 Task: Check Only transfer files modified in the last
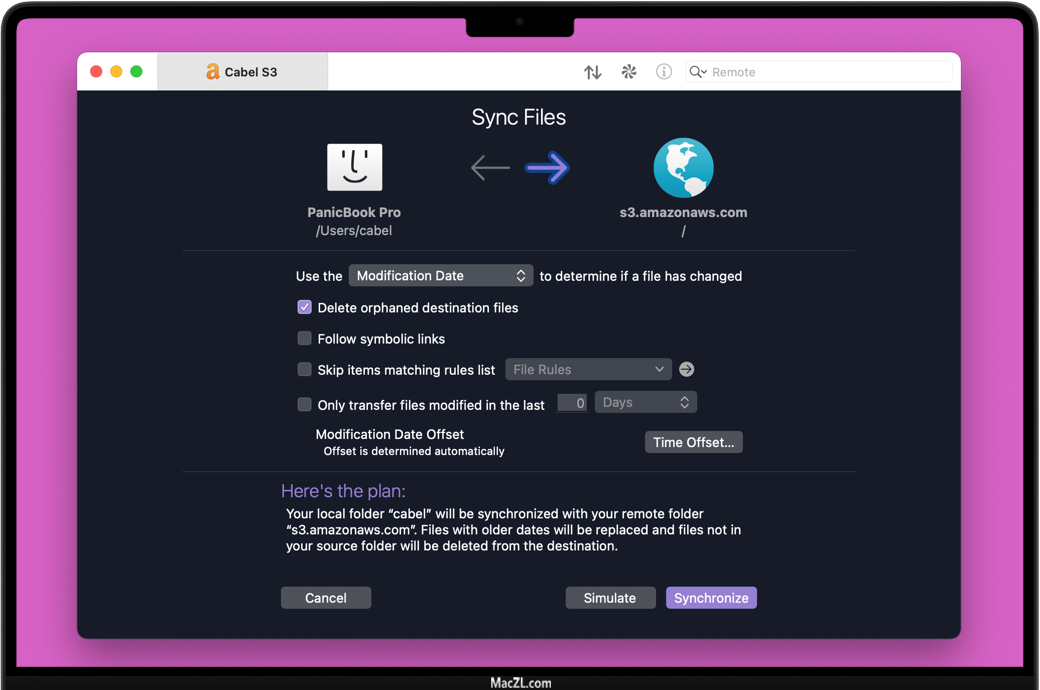(x=305, y=405)
